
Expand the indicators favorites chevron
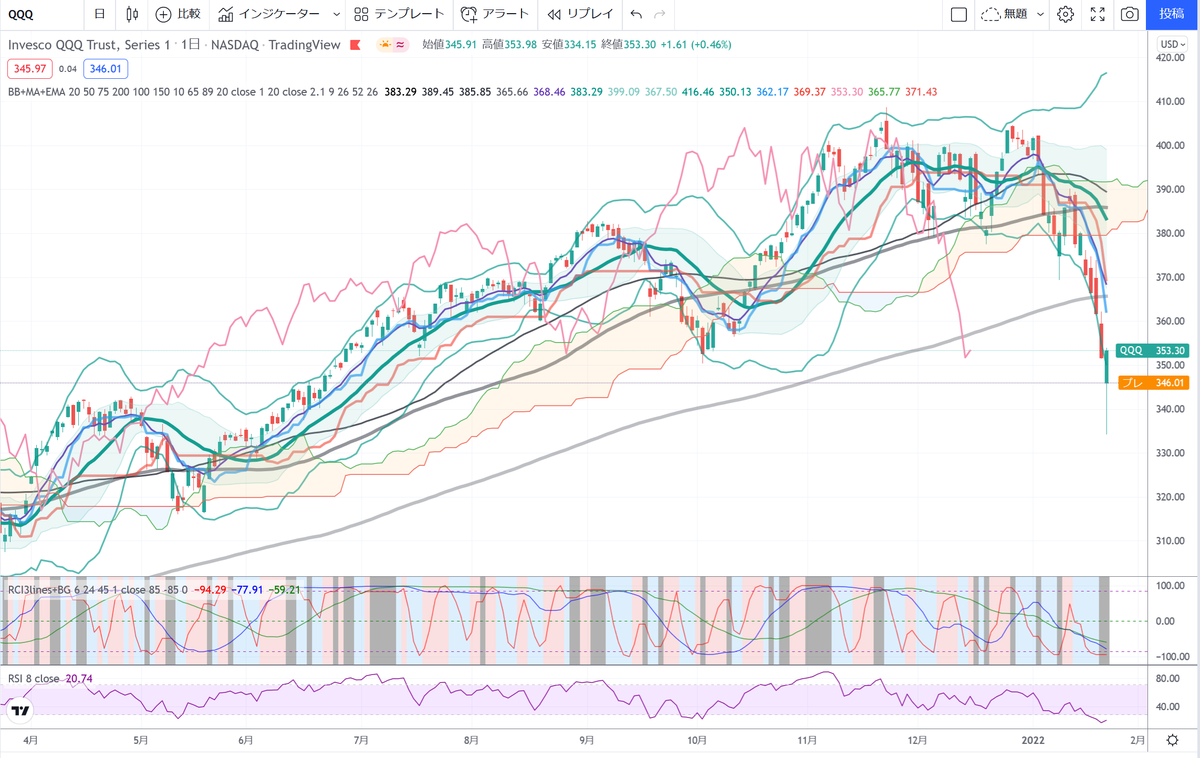(x=336, y=14)
